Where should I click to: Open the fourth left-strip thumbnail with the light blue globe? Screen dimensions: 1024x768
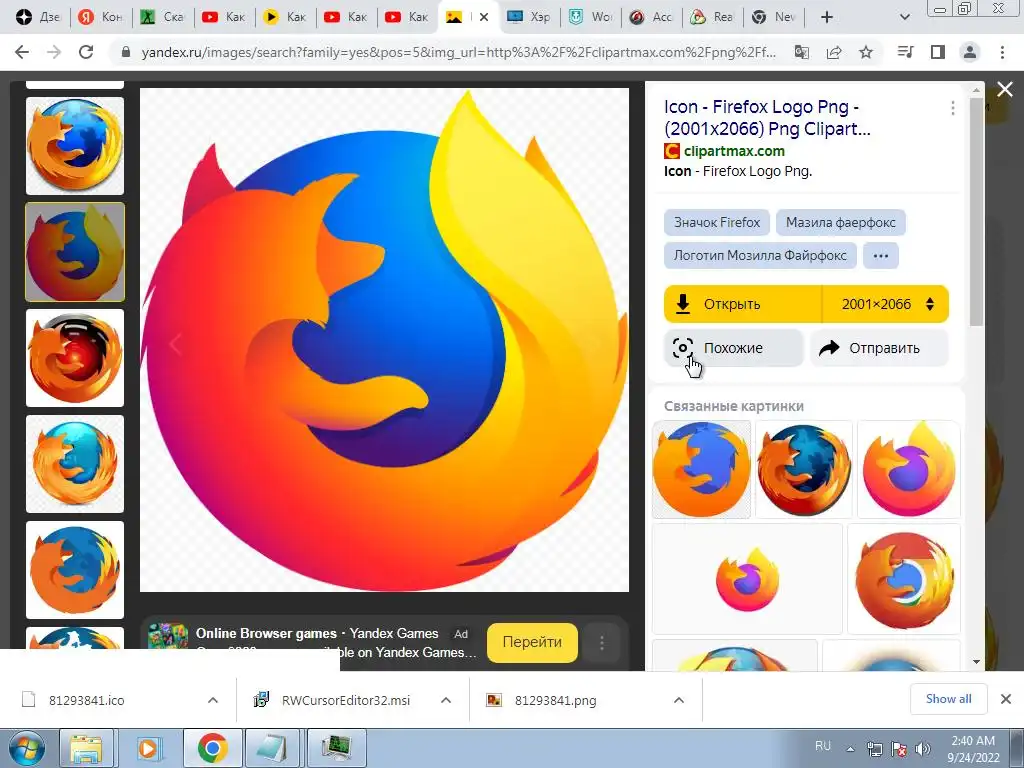point(74,464)
